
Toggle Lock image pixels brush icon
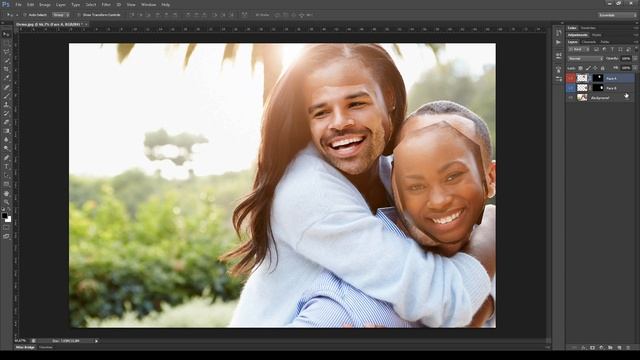tap(588, 68)
